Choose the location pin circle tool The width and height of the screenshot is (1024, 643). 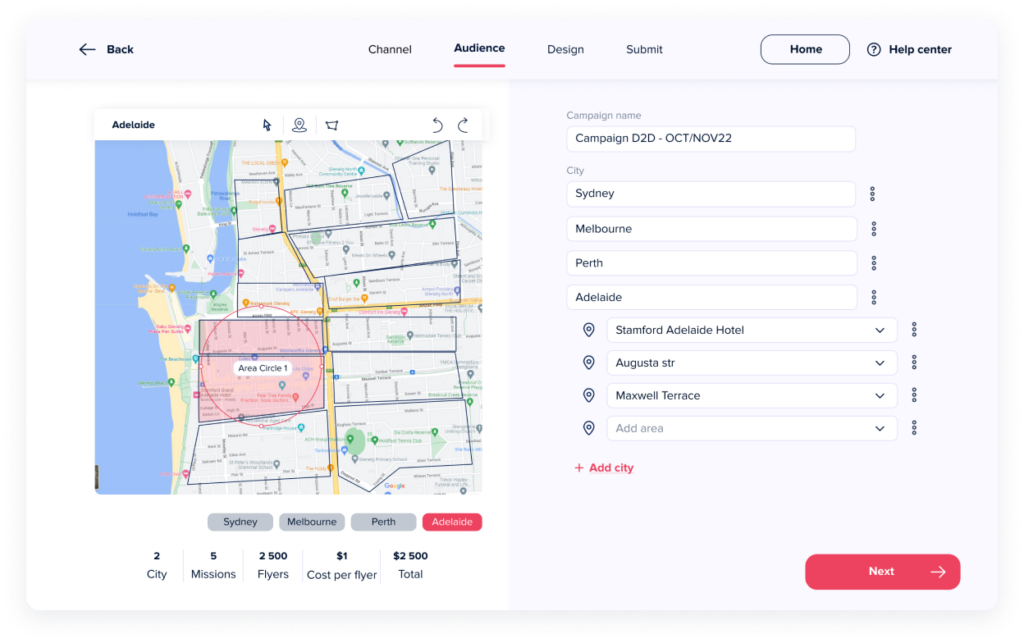click(x=299, y=125)
